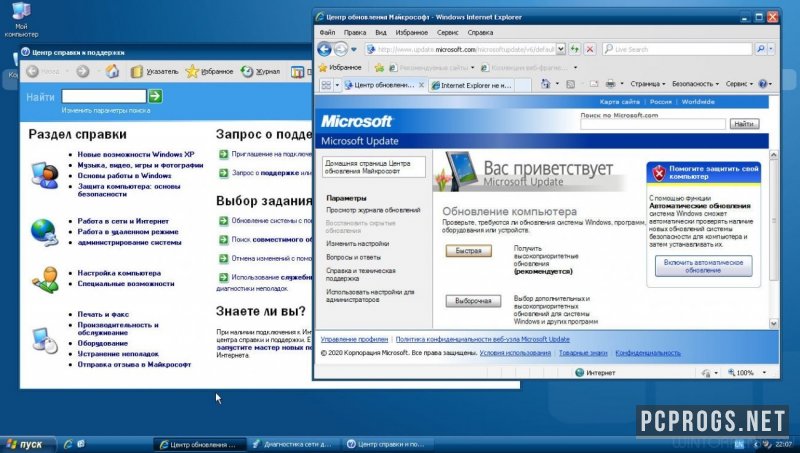
Task: Open History (Журнал) in Help Center toolbar
Action: coord(261,71)
